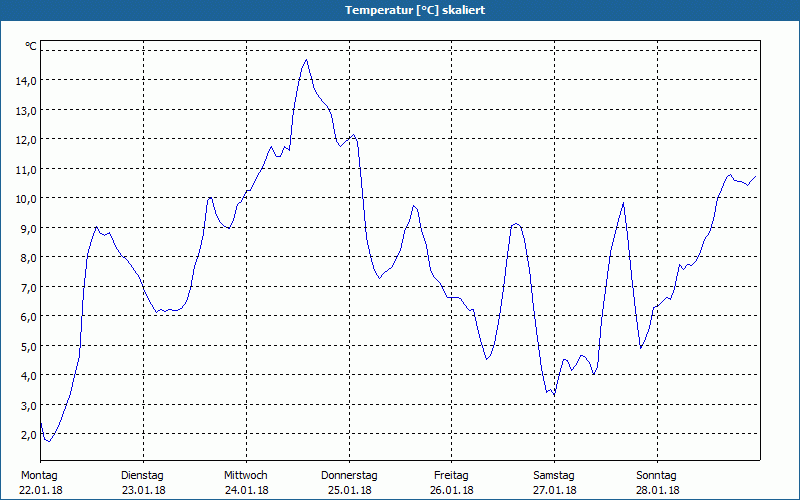The image size is (800, 500).
Task: Click the 2,0 y-axis label
Action: (x=27, y=435)
